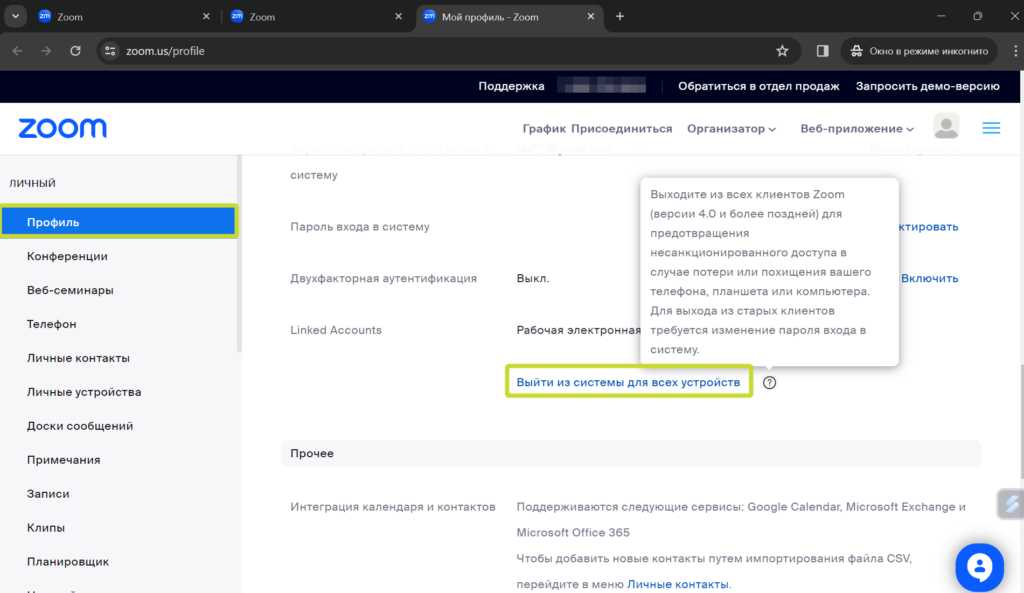Click the Двухфакторная аутентификация label
Screen dimensions: 1024x593
click(x=383, y=278)
